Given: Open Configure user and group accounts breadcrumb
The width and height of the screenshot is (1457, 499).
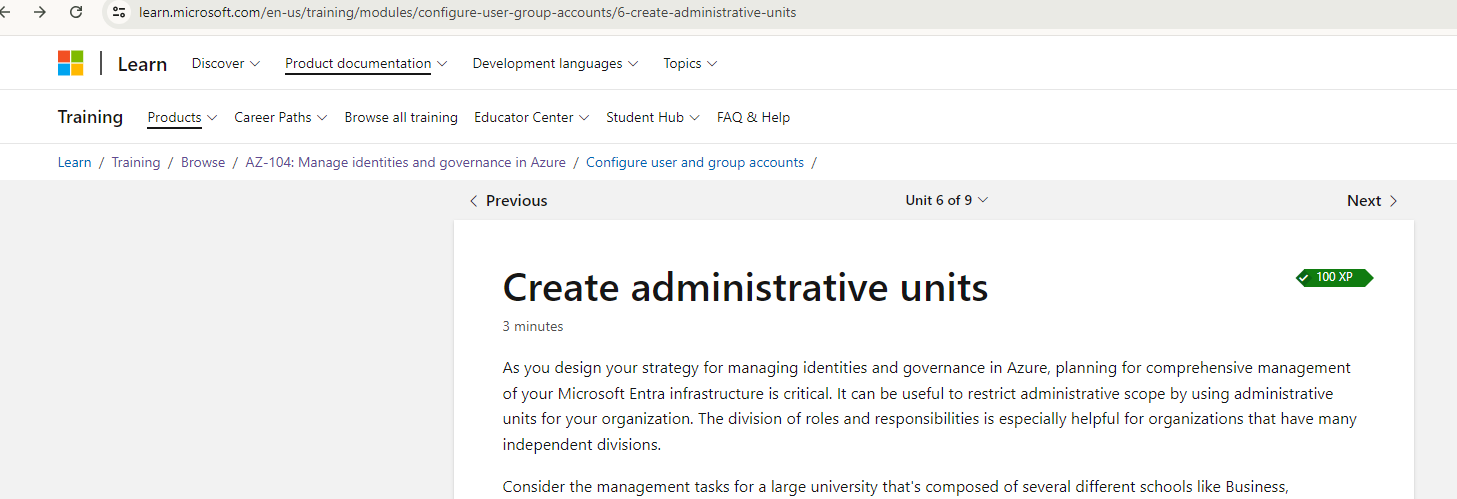Looking at the screenshot, I should click(x=695, y=162).
